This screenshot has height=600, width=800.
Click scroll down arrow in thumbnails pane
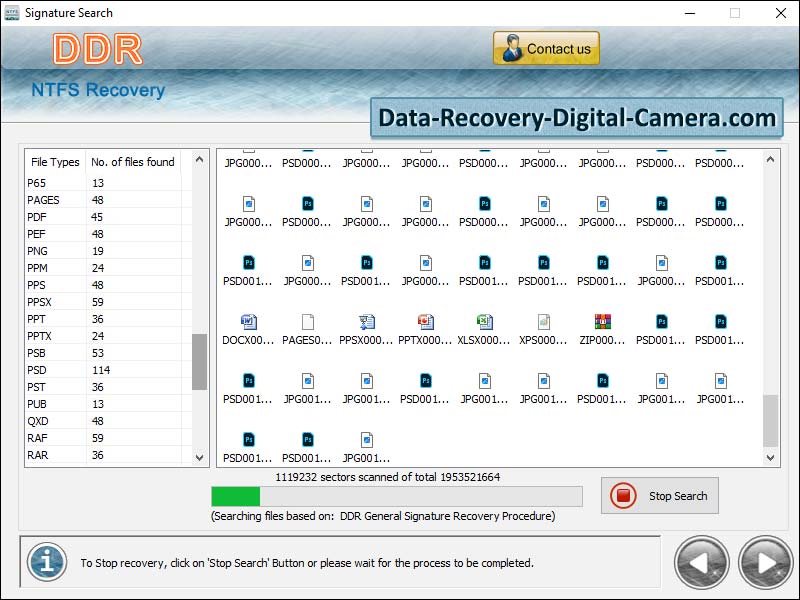(x=770, y=457)
